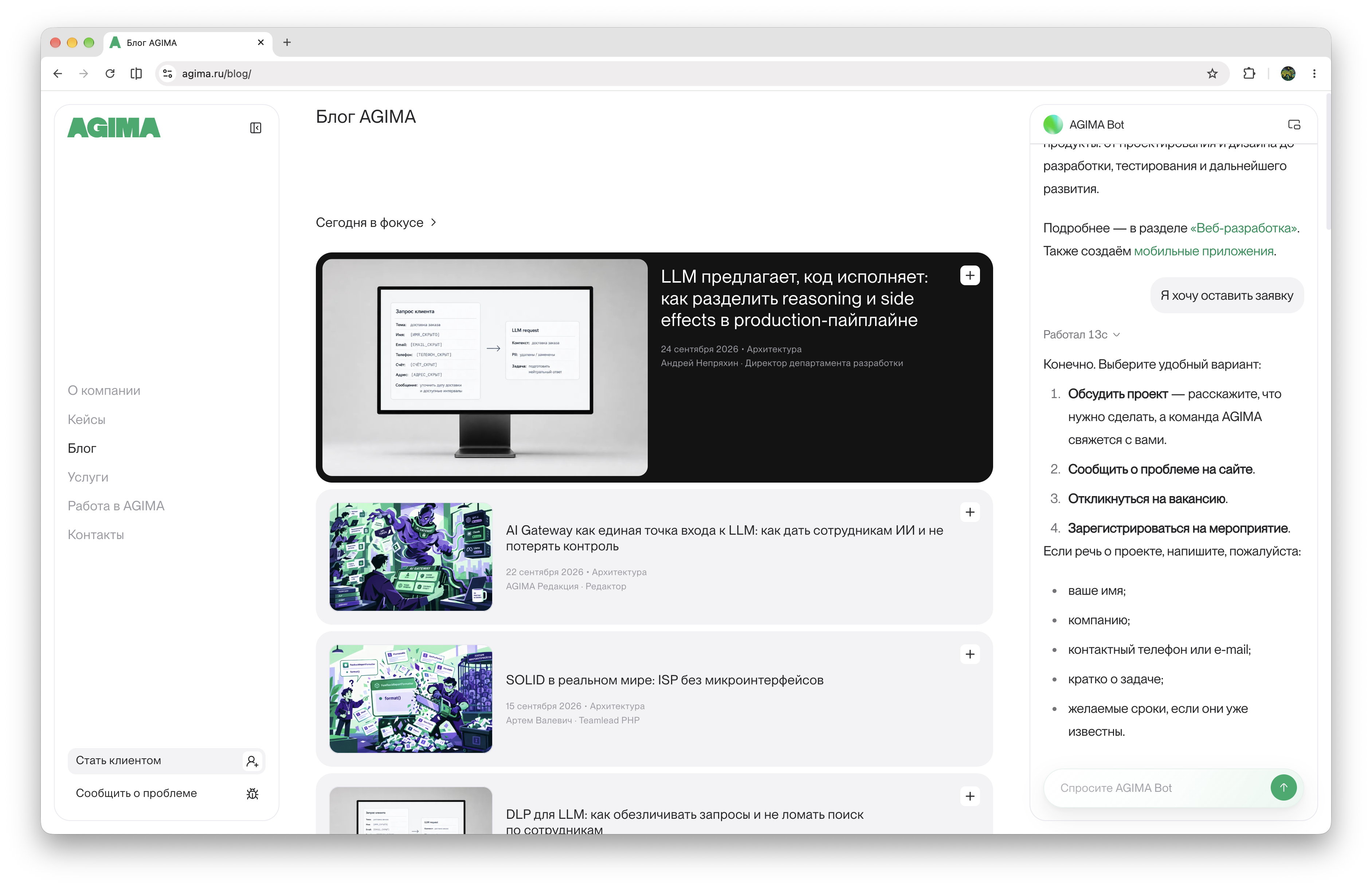Collapse the AGIMA sidebar panel icon
The width and height of the screenshot is (1372, 888).
(x=255, y=128)
